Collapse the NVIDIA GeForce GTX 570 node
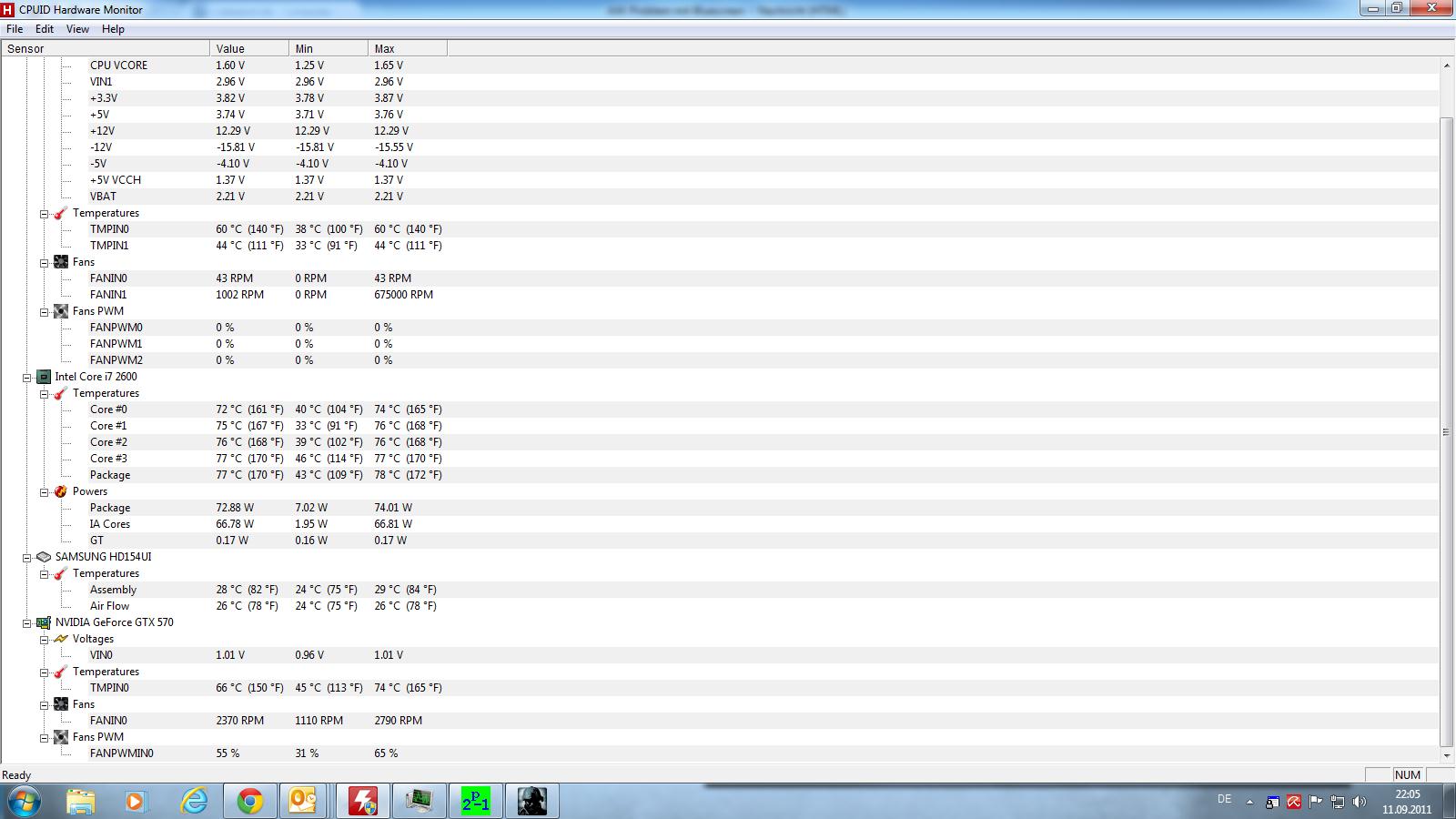The width and height of the screenshot is (1456, 819). click(26, 622)
